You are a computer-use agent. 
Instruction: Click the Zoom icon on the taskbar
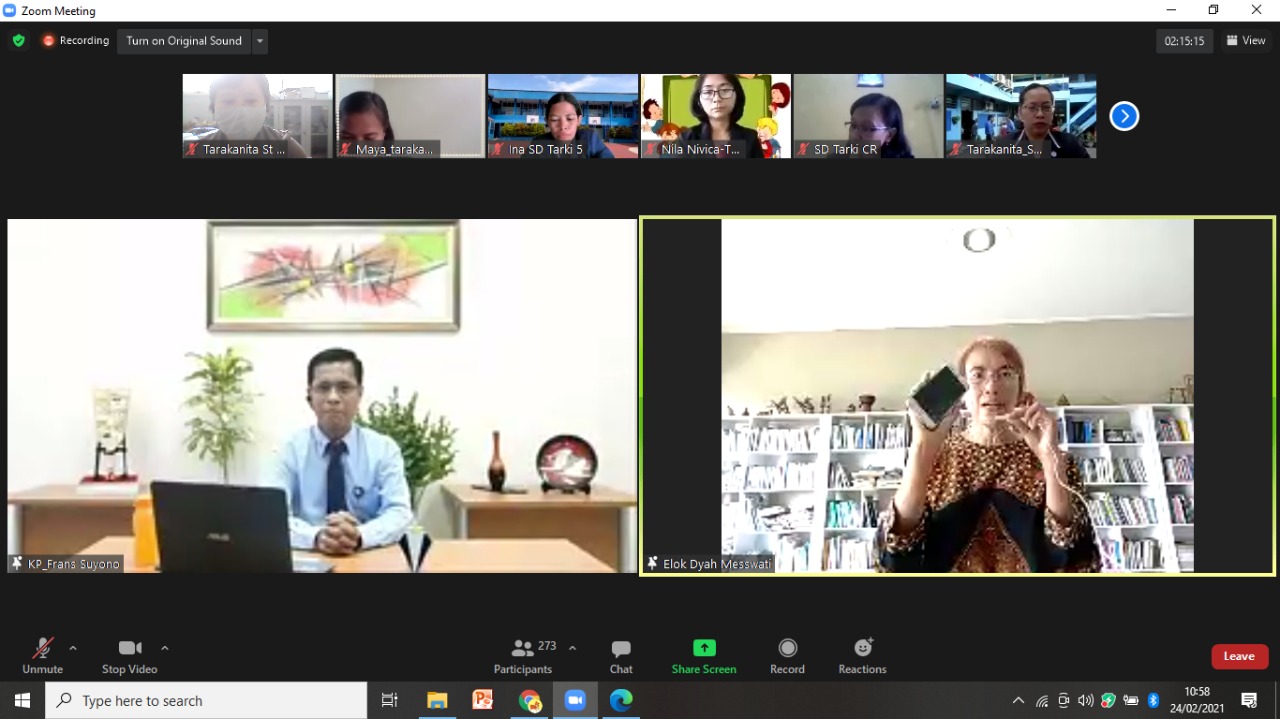[x=575, y=700]
